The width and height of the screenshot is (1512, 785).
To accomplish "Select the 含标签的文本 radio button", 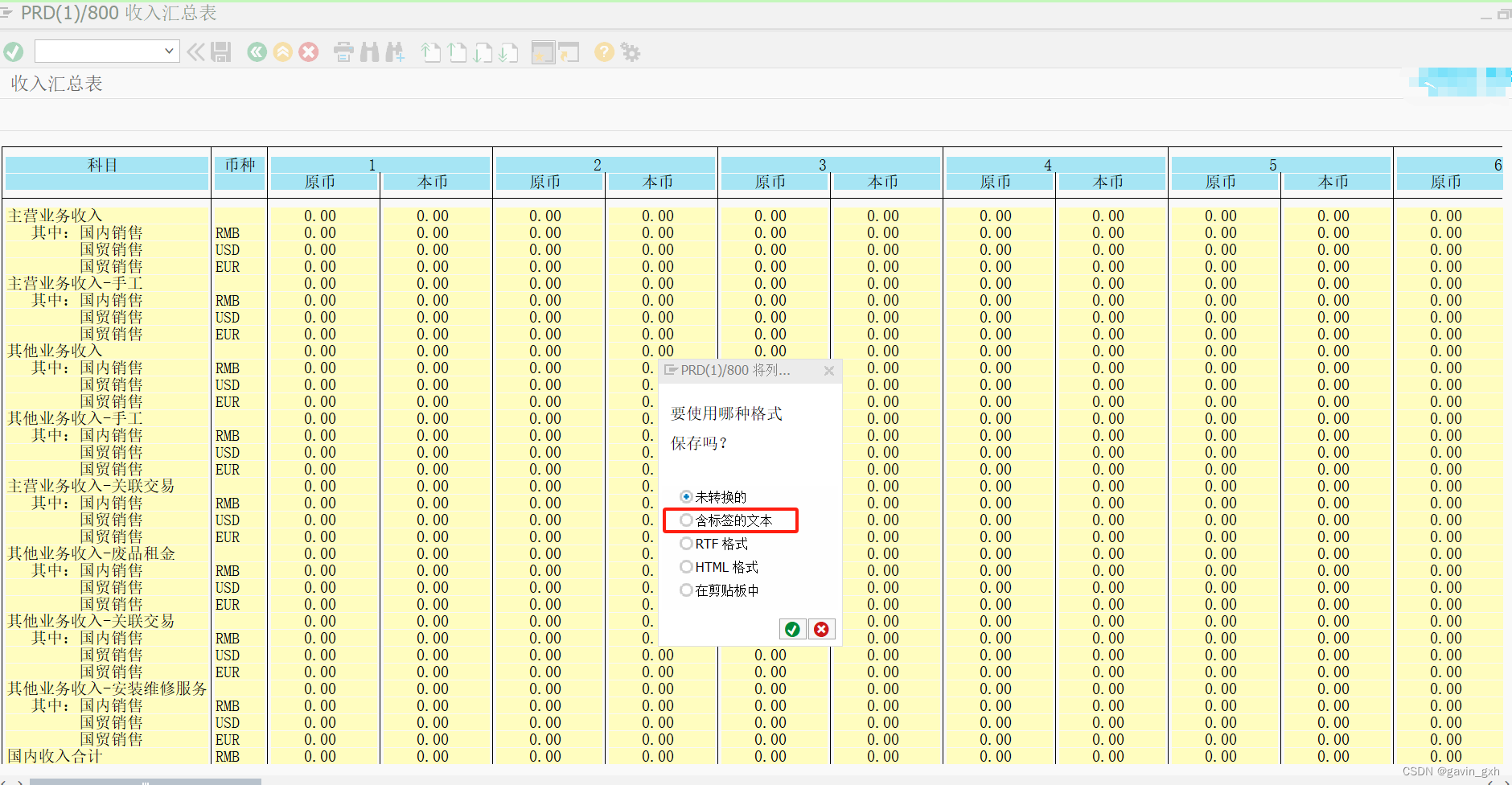I will click(x=687, y=520).
